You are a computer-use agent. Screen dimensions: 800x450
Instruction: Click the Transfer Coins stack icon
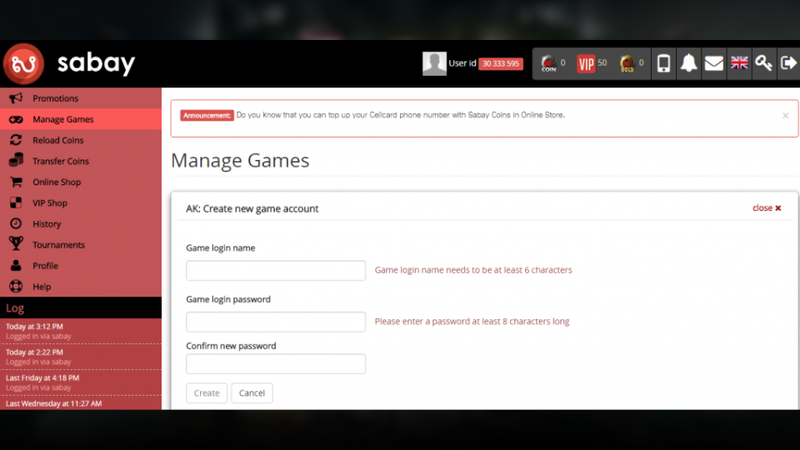click(16, 160)
